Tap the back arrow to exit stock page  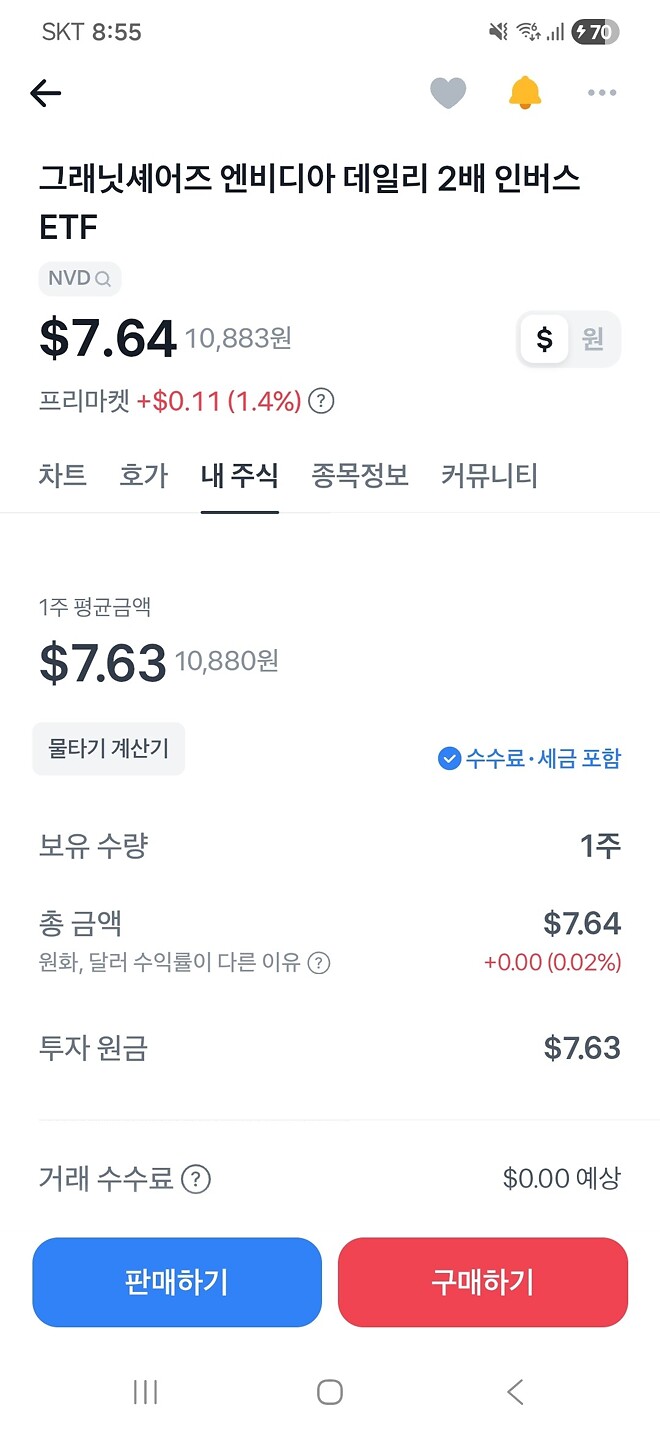44,92
